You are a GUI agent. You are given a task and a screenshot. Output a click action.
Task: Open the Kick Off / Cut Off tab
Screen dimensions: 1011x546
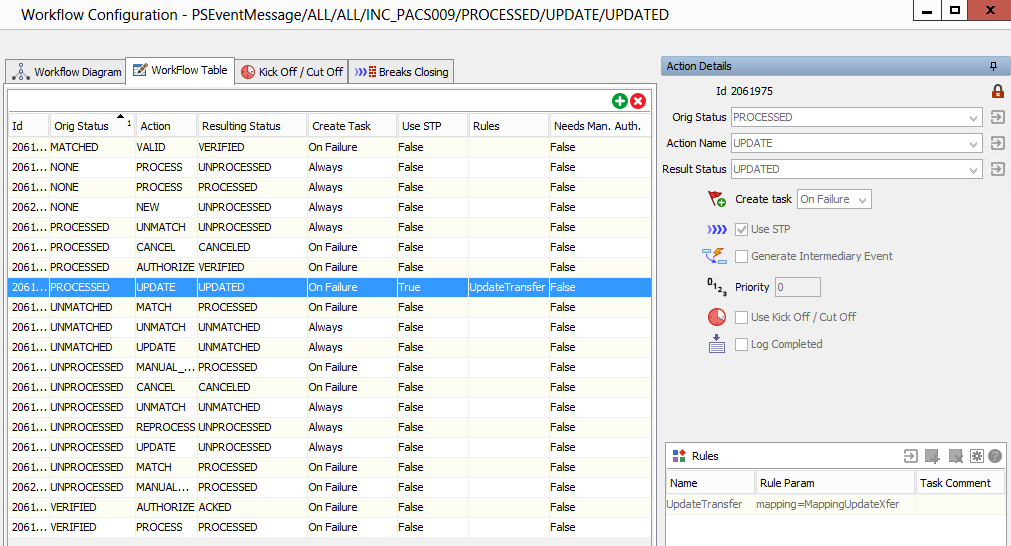point(291,72)
